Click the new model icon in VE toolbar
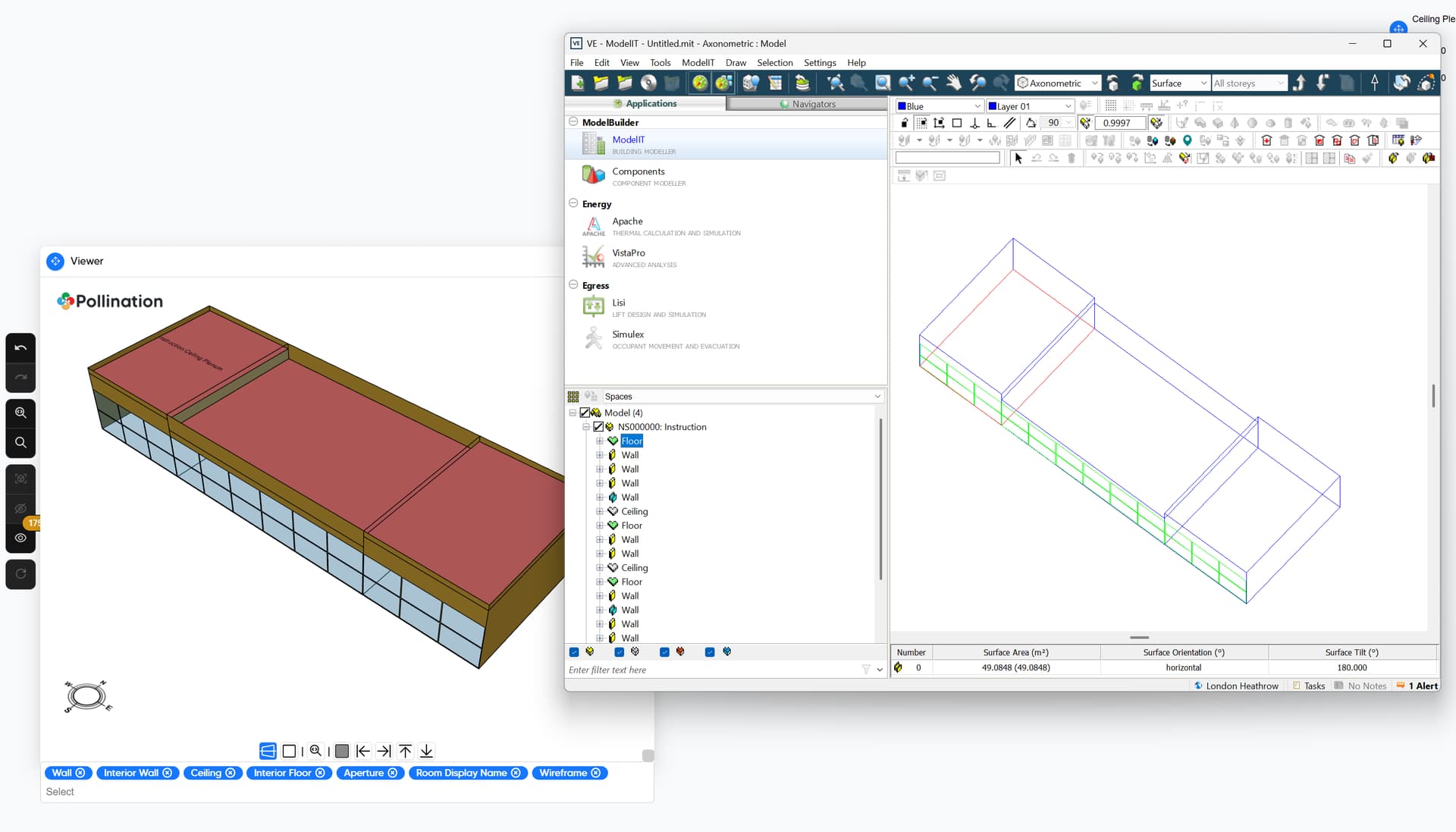1456x832 pixels. coord(578,83)
